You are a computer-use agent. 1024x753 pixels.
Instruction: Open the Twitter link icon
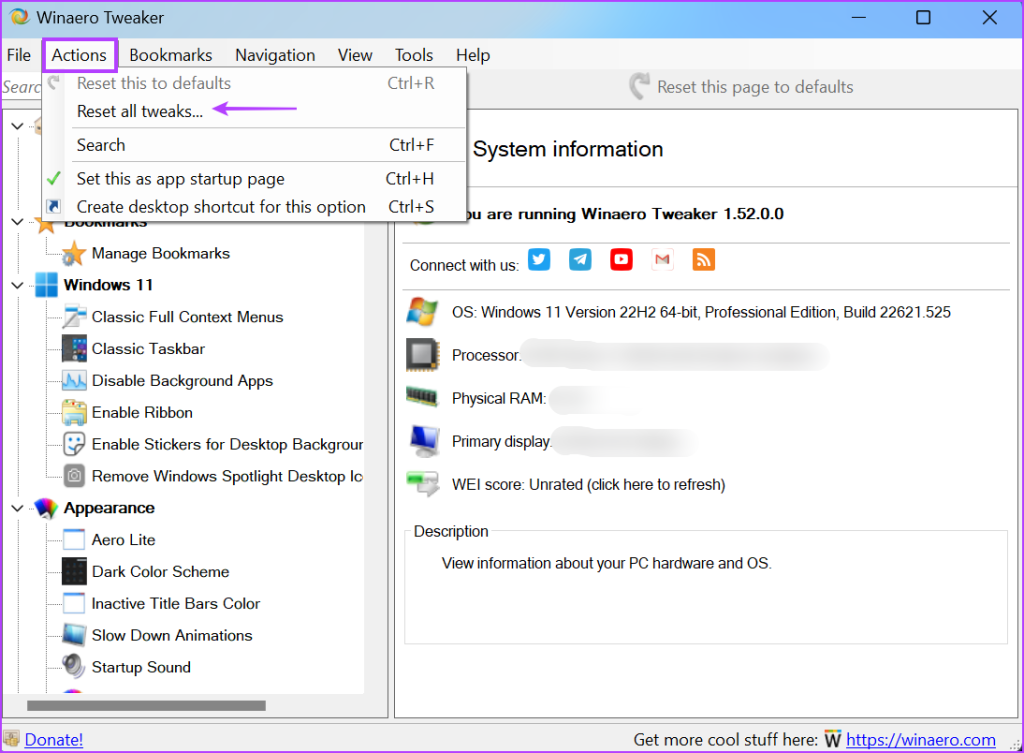539,259
